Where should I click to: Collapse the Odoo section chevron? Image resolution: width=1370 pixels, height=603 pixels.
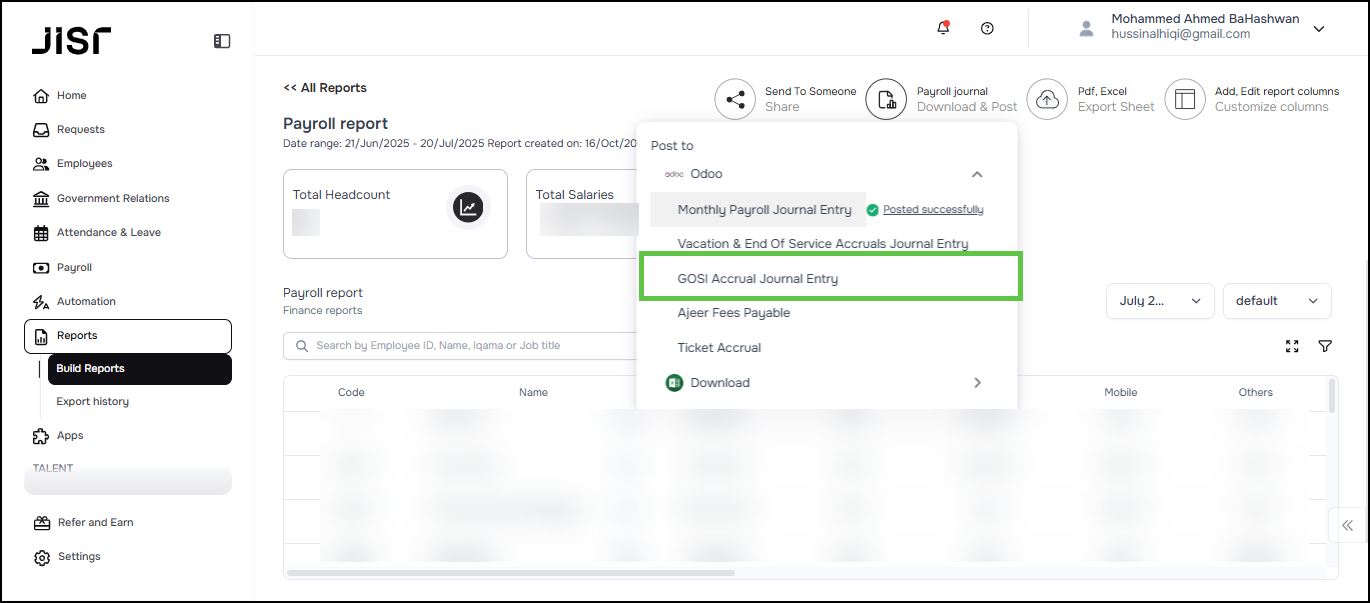point(977,174)
